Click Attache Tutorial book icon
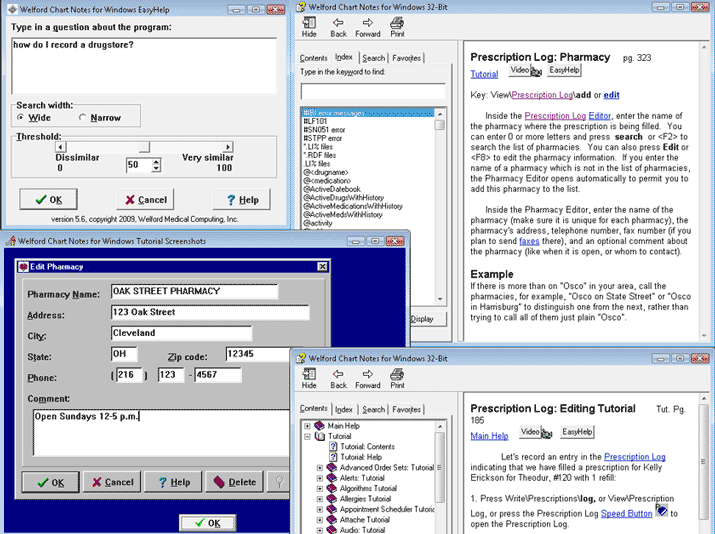The image size is (715, 534). point(332,520)
